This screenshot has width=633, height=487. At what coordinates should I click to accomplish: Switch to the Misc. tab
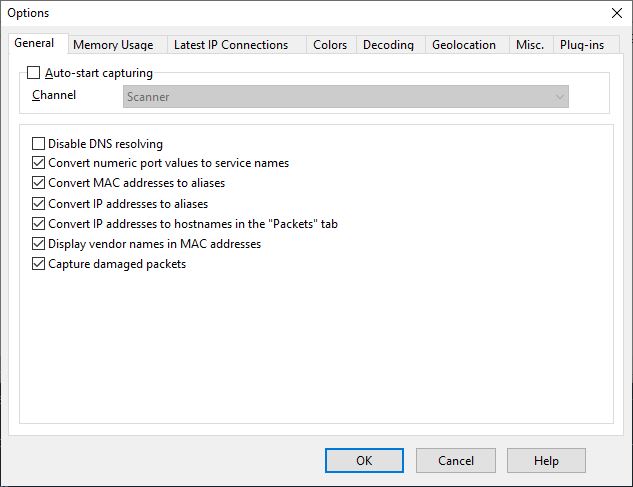(529, 45)
